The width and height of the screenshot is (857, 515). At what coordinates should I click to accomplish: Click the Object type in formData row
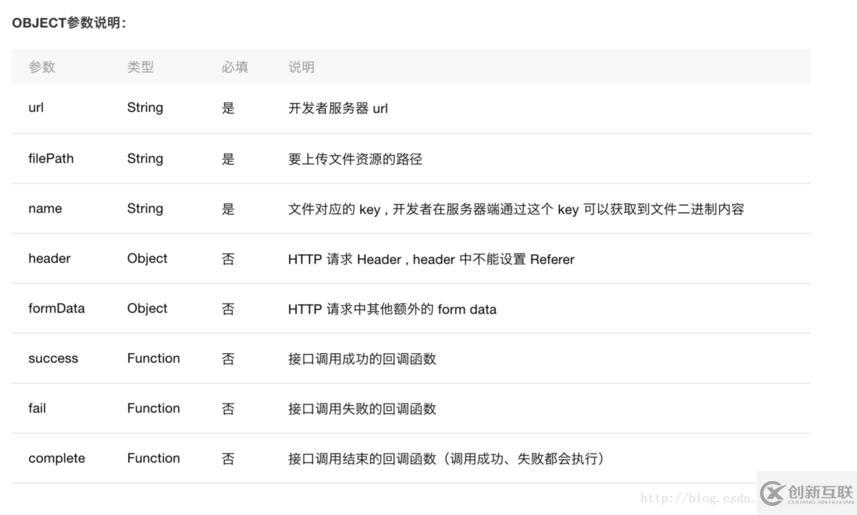[x=147, y=308]
